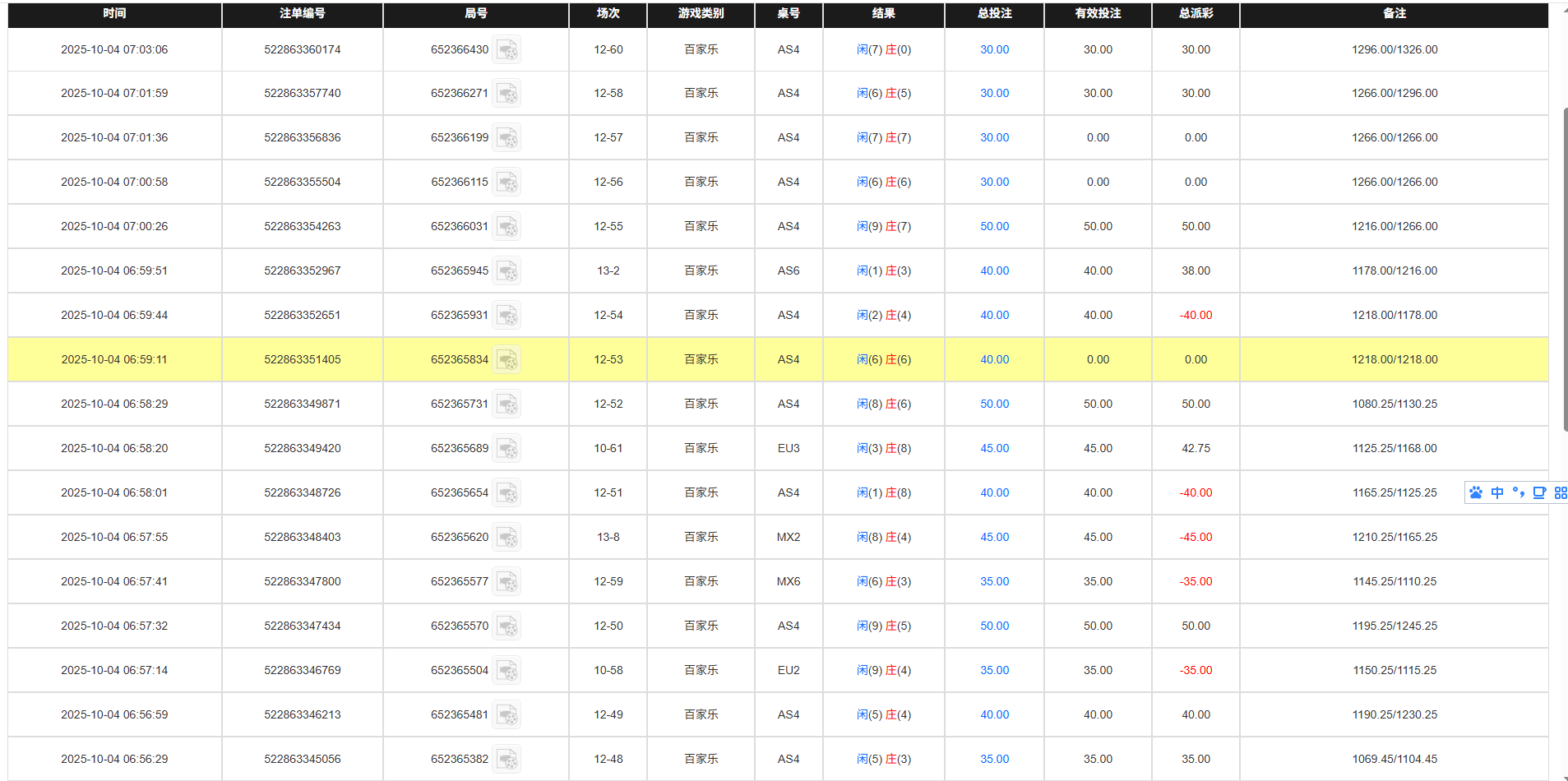
Task: Select the punctuation icon in the floating toolbar
Action: [x=1519, y=492]
